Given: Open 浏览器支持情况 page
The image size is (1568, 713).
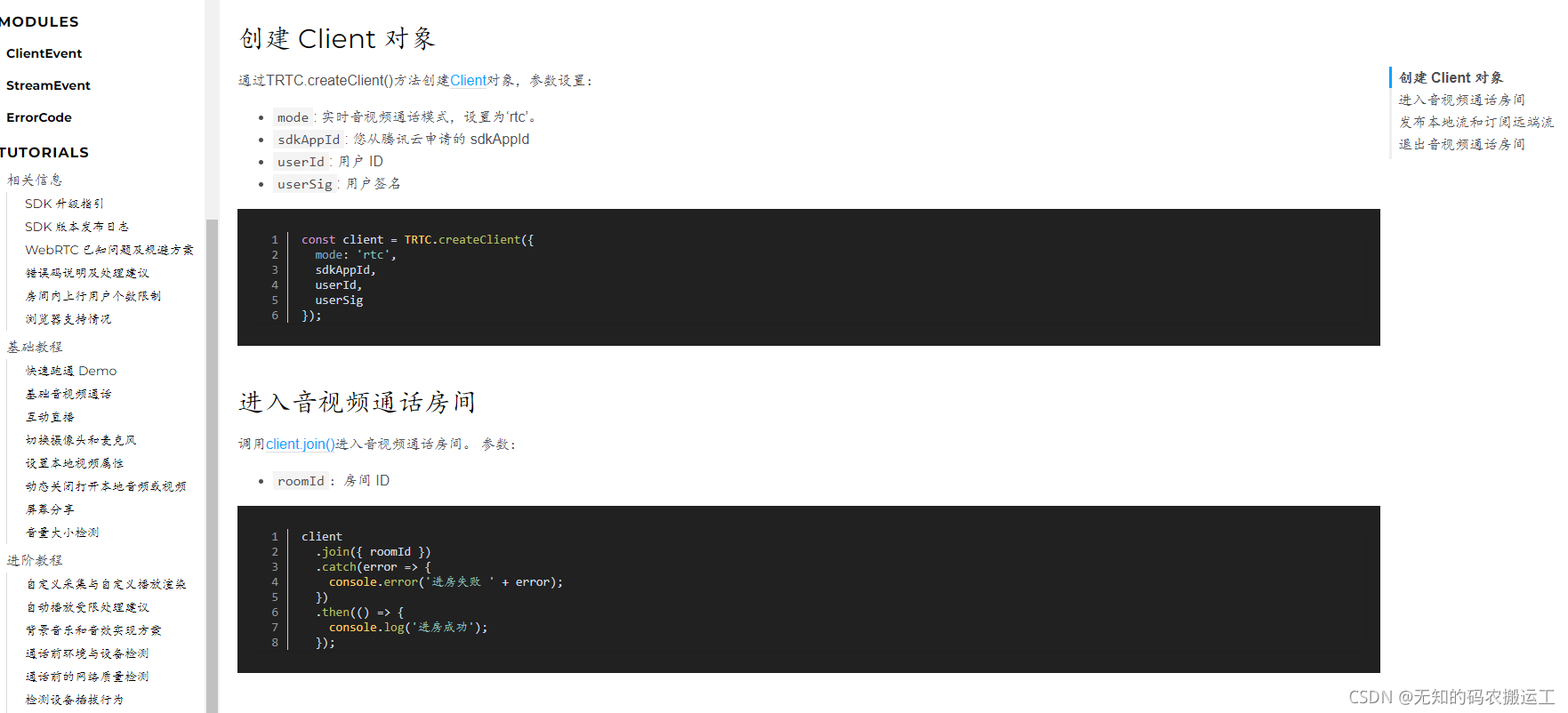Looking at the screenshot, I should pyautogui.click(x=67, y=318).
